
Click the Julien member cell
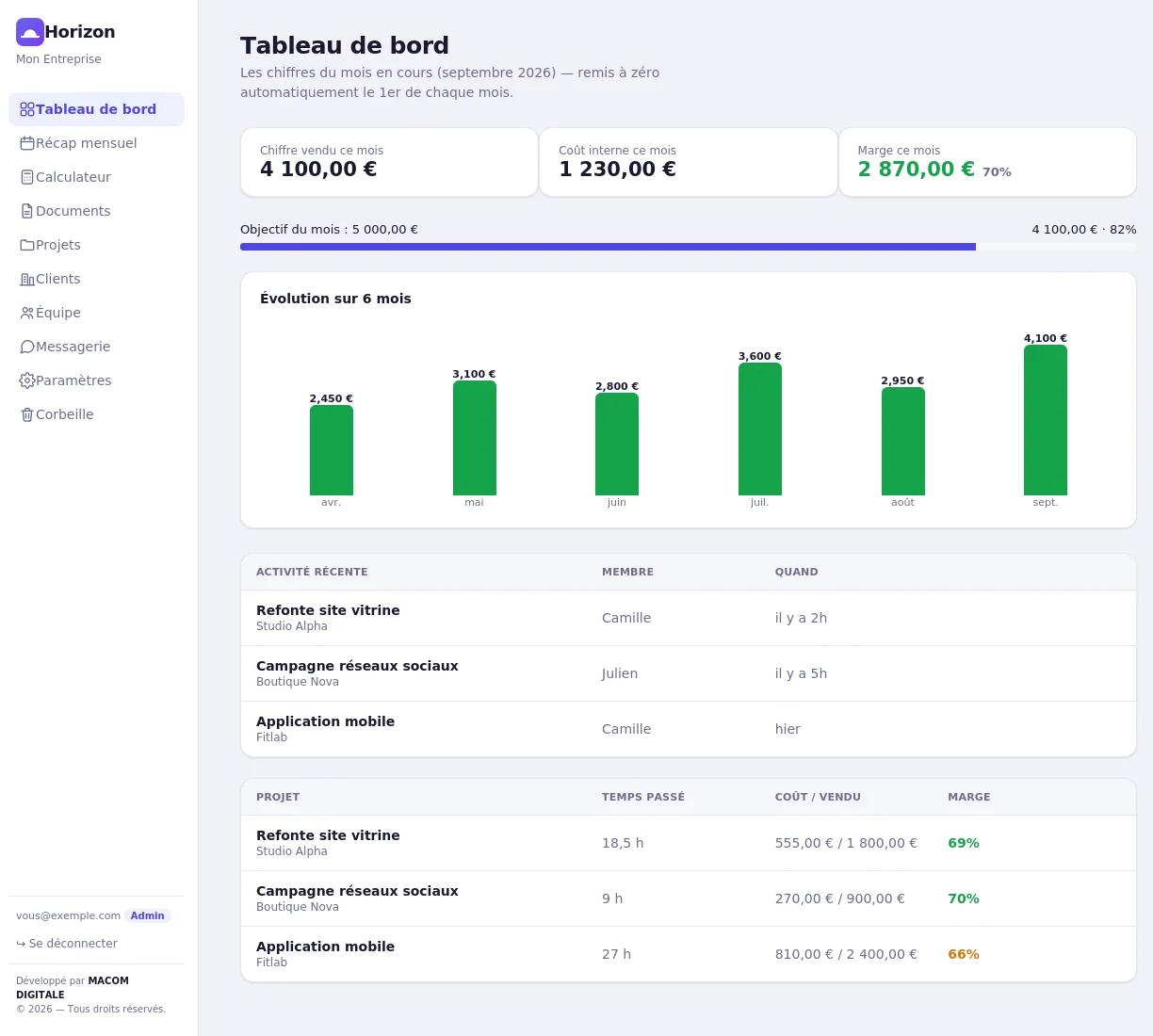620,673
